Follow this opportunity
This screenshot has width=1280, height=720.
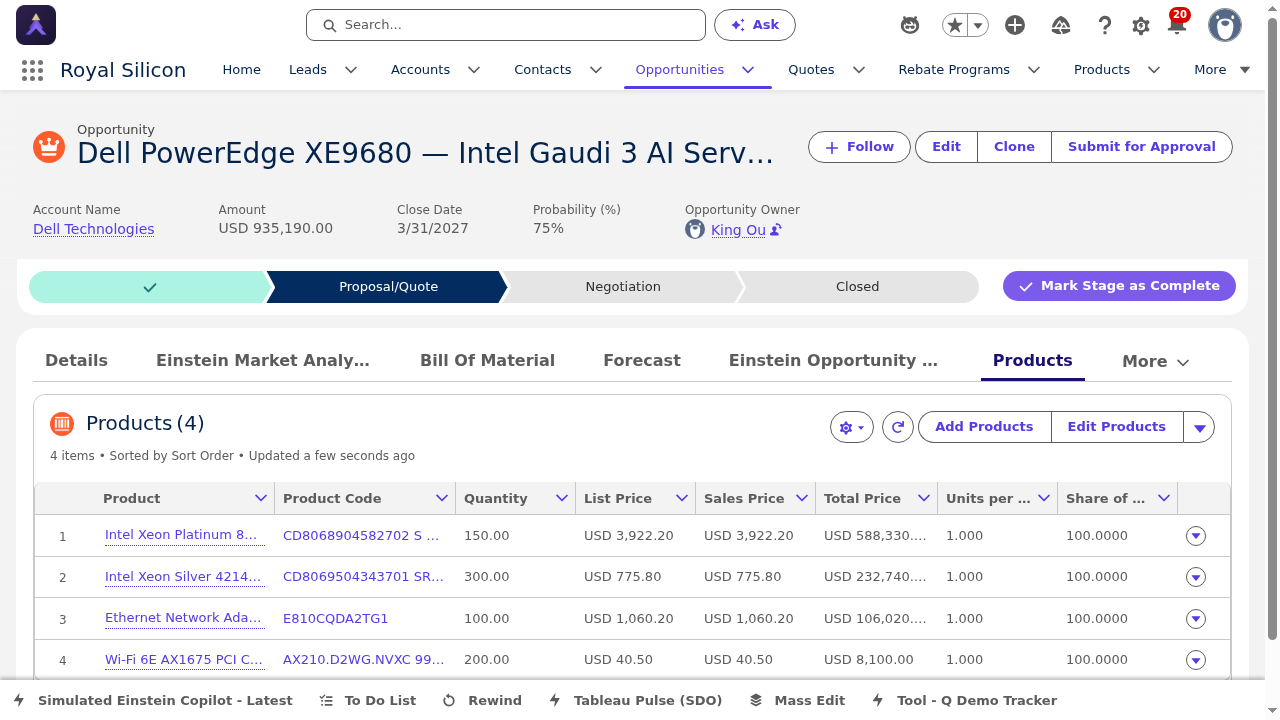[x=859, y=147]
